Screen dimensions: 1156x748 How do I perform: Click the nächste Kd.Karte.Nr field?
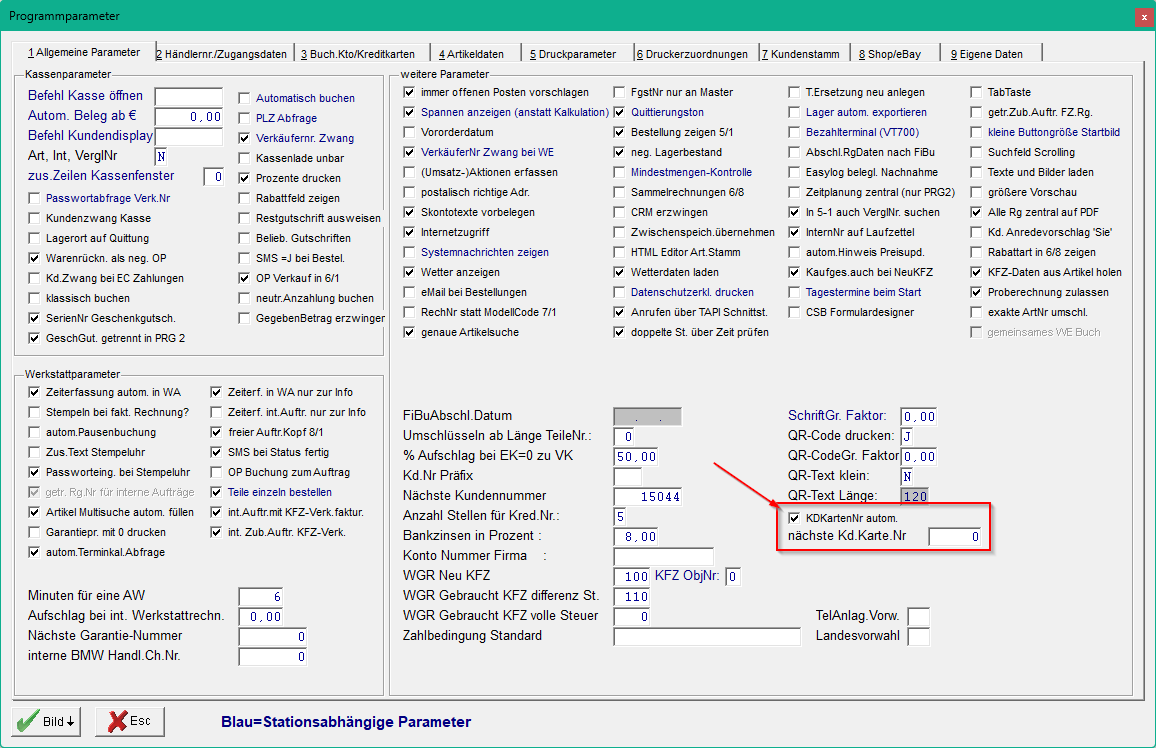pyautogui.click(x=955, y=536)
